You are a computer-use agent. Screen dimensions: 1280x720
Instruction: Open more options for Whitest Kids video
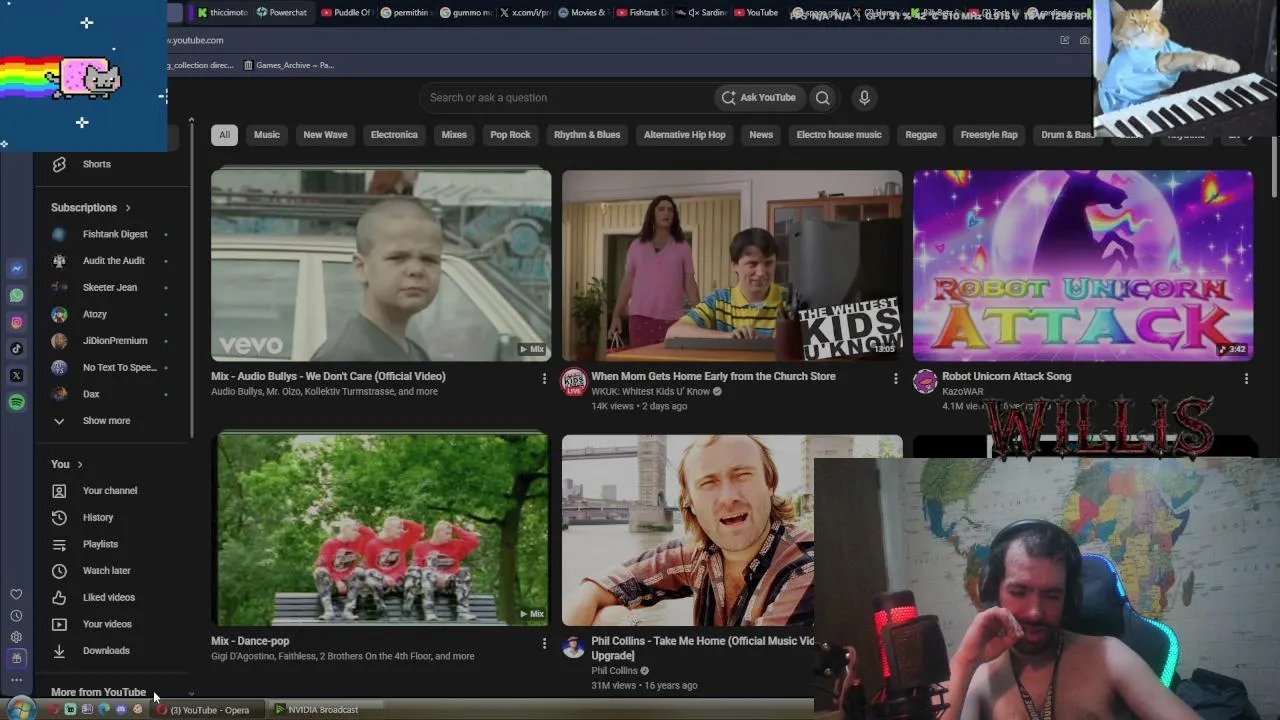pyautogui.click(x=895, y=378)
